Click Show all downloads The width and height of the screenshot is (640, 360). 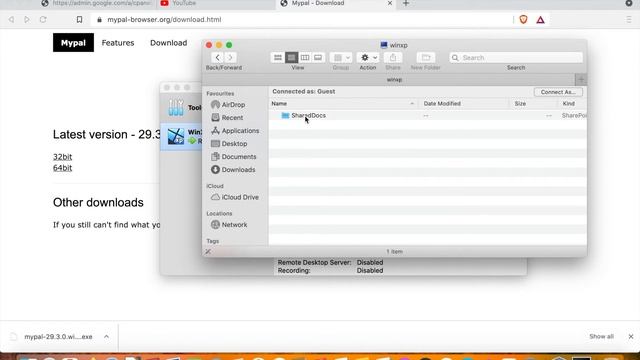pyautogui.click(x=601, y=337)
